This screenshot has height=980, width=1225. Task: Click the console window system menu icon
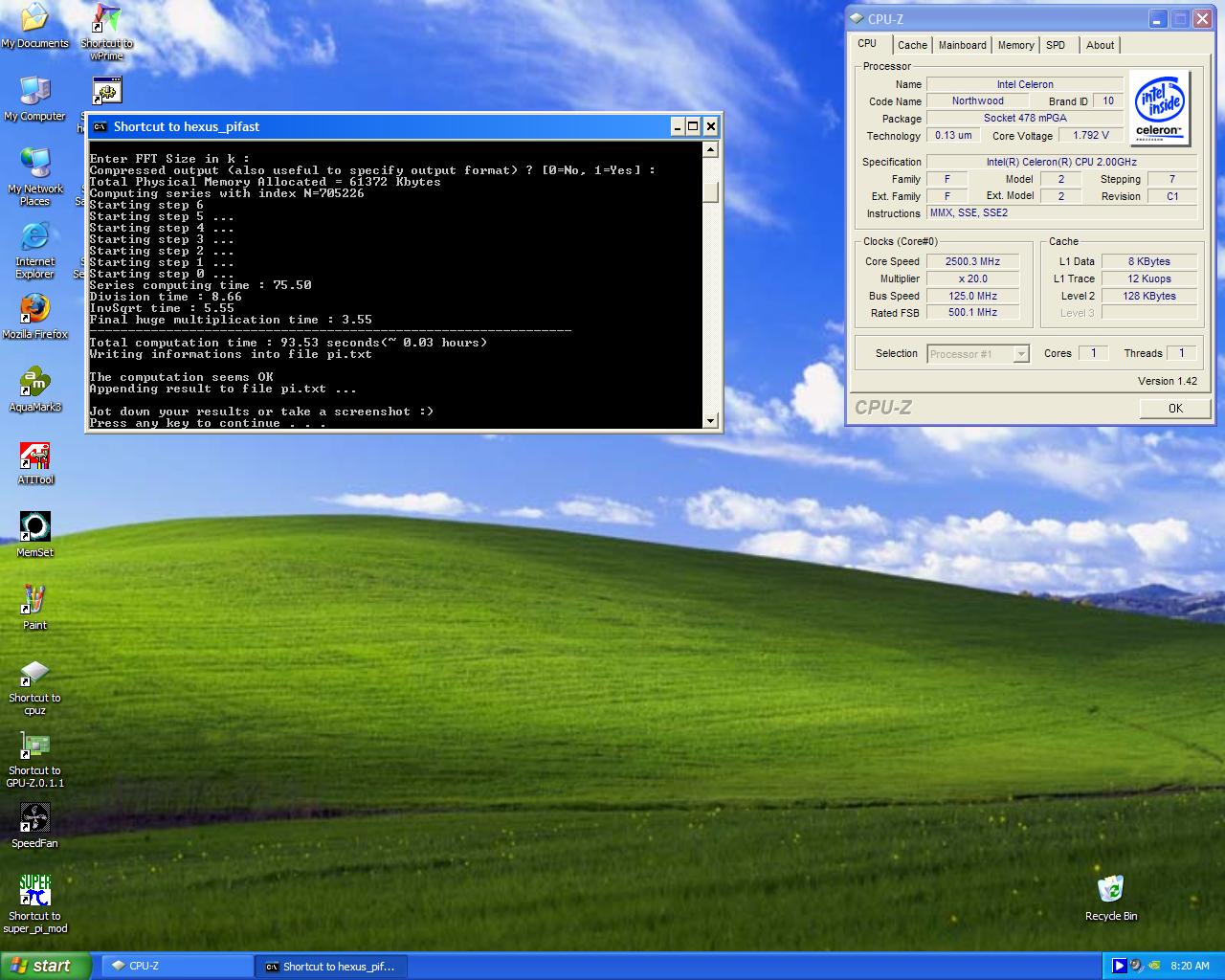100,126
